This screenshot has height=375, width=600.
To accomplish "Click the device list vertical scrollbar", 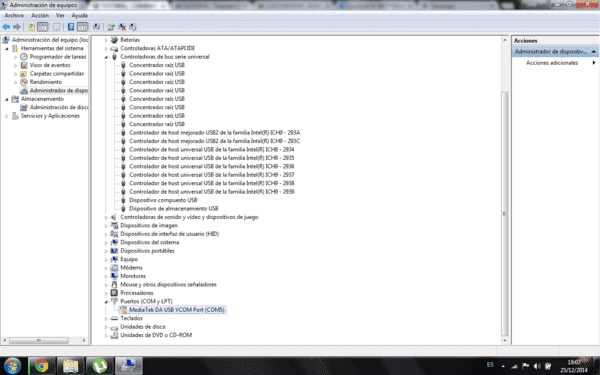I will point(505,214).
